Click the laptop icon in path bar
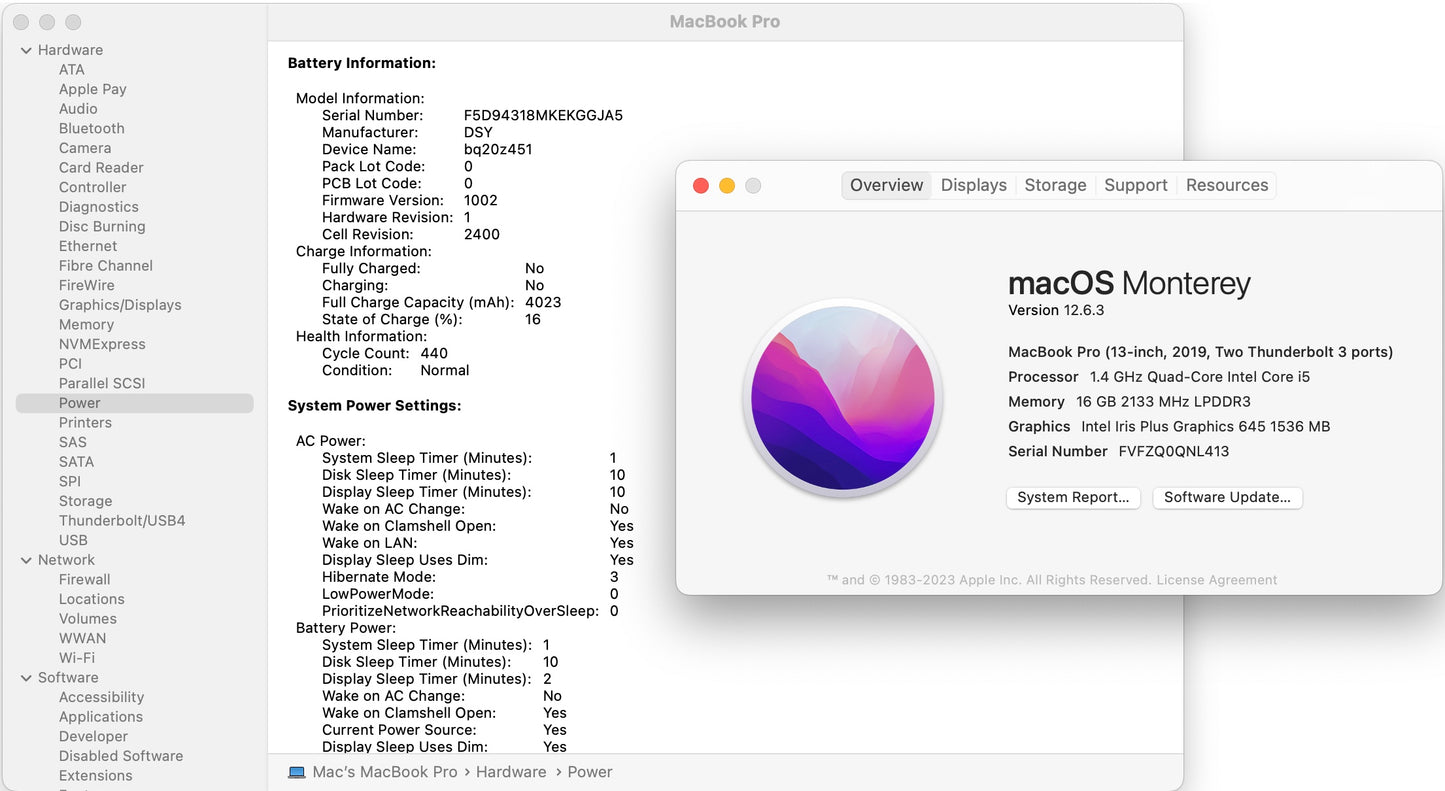The height and width of the screenshot is (791, 1445). point(297,772)
